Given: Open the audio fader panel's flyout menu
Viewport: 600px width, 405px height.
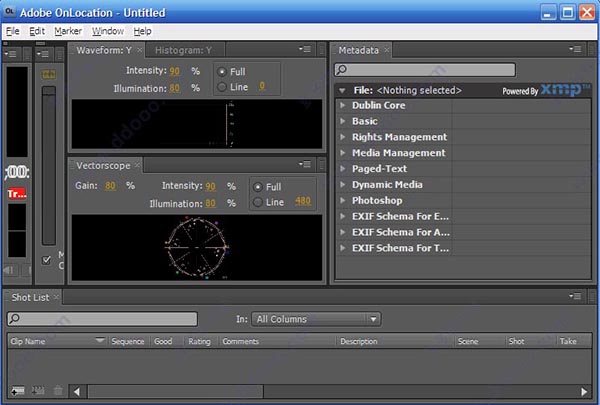Looking at the screenshot, I should [42, 54].
